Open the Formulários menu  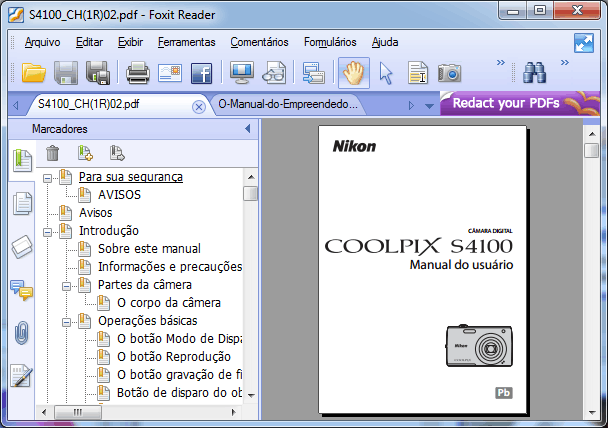point(330,42)
